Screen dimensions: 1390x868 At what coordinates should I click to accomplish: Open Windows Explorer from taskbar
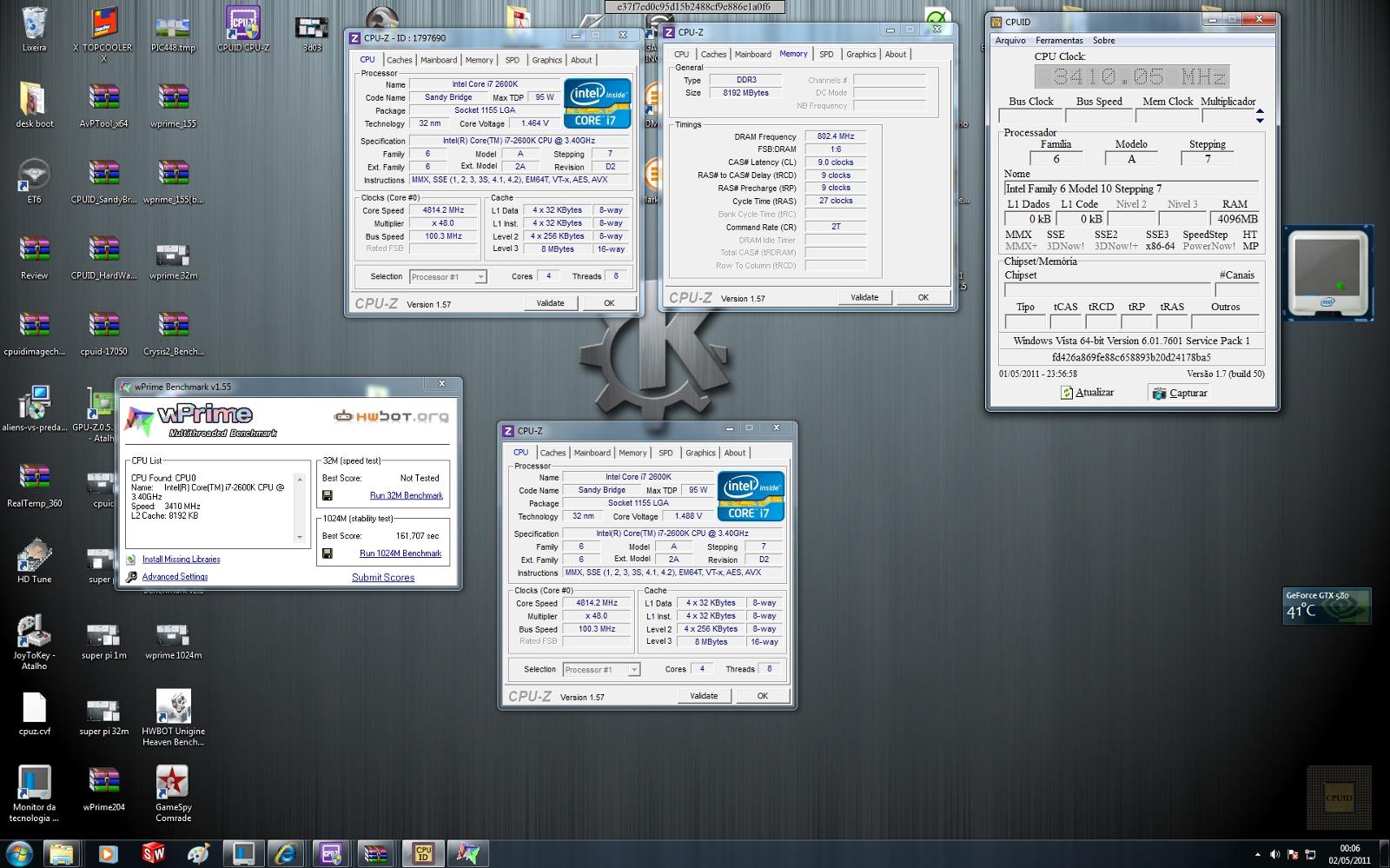pyautogui.click(x=61, y=853)
